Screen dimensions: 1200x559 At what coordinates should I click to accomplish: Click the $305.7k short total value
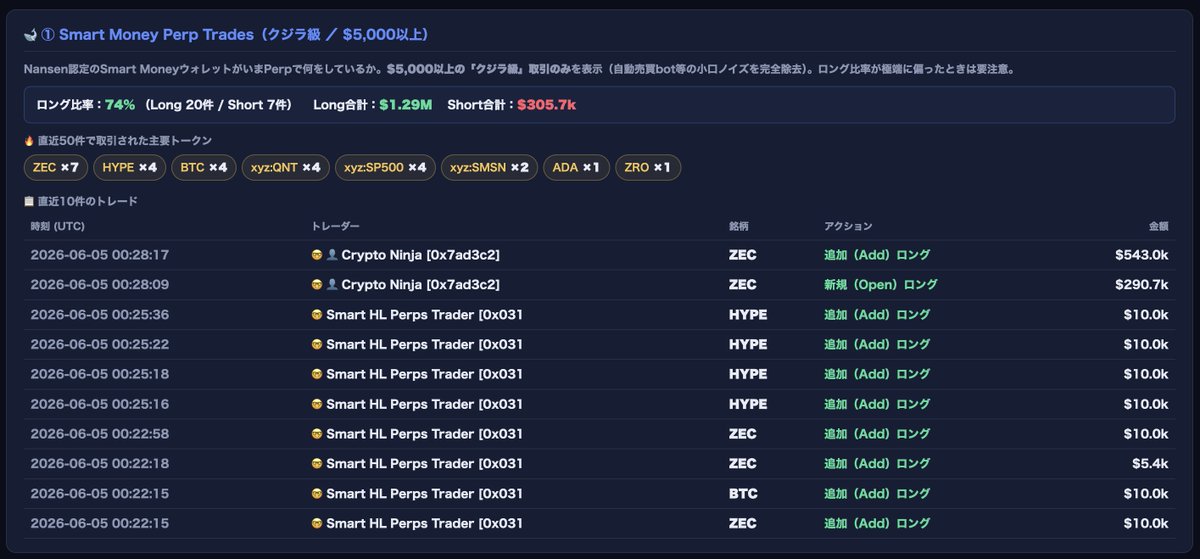point(546,104)
